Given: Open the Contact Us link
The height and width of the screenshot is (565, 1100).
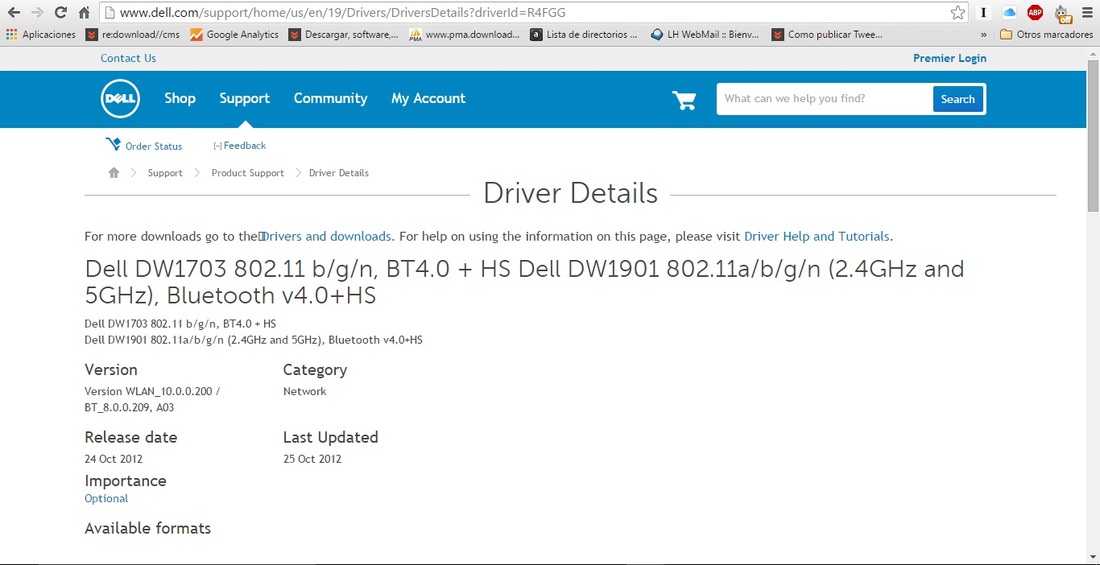Looking at the screenshot, I should tap(128, 58).
